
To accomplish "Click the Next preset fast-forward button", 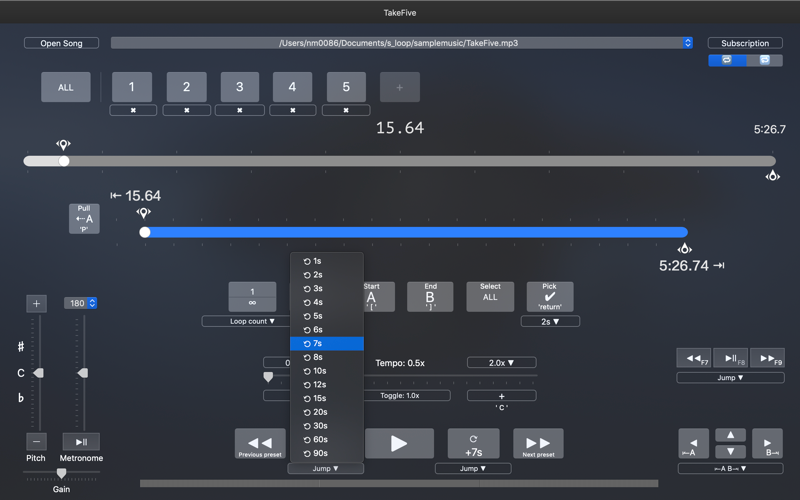I will tap(538, 443).
